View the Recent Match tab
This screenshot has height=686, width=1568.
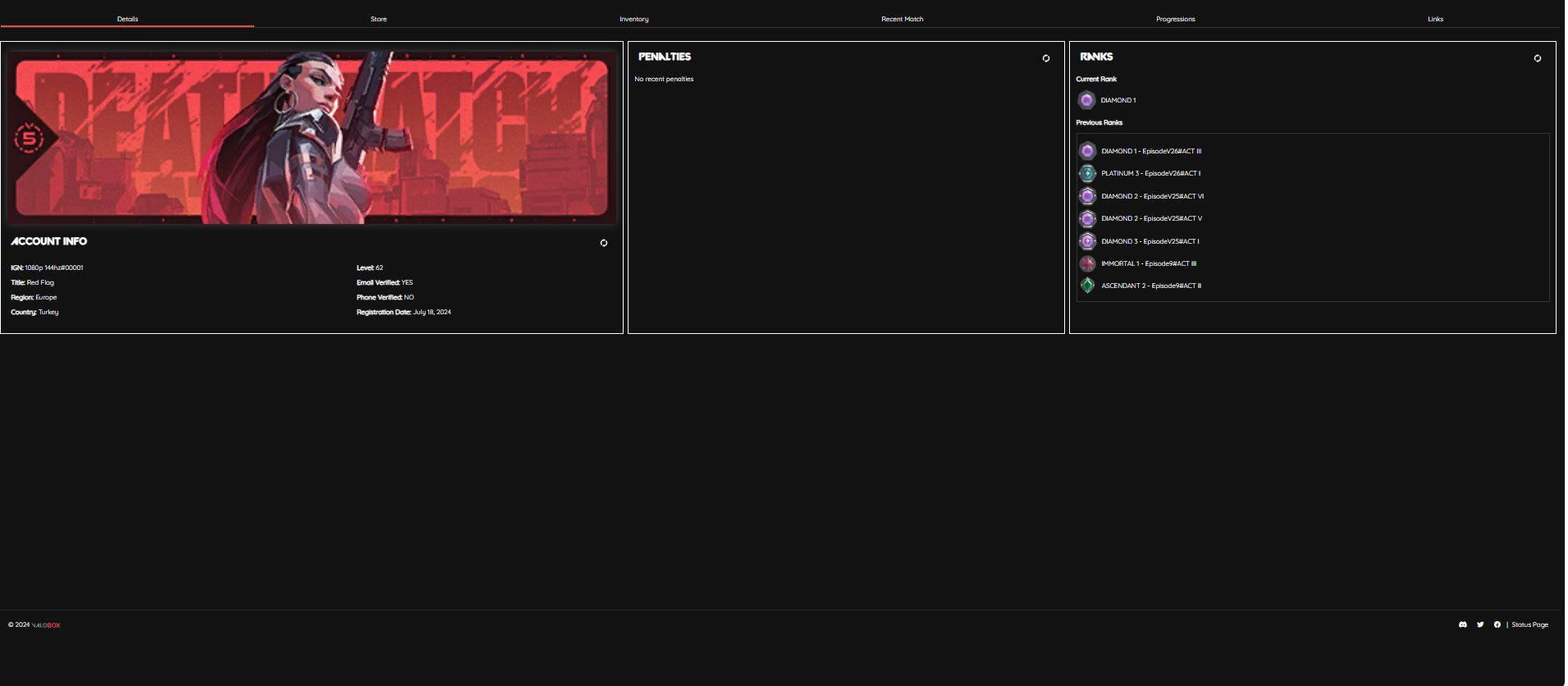tap(903, 19)
